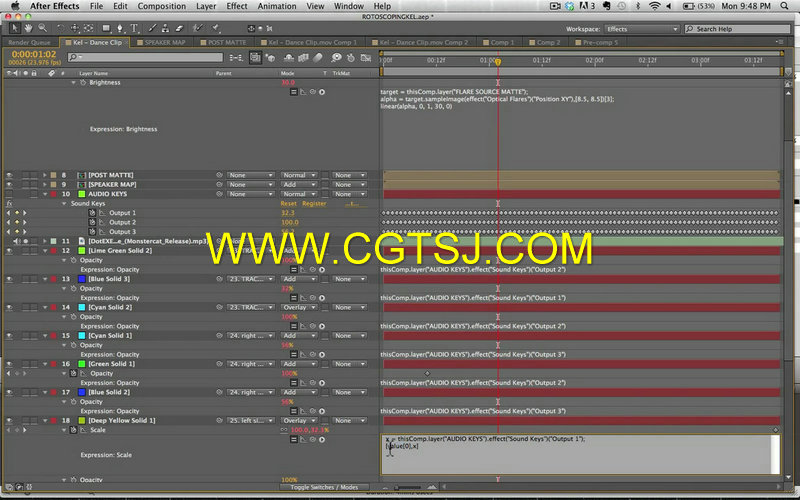Hide the POST MATTE layer
This screenshot has height=500, width=800.
click(9, 175)
